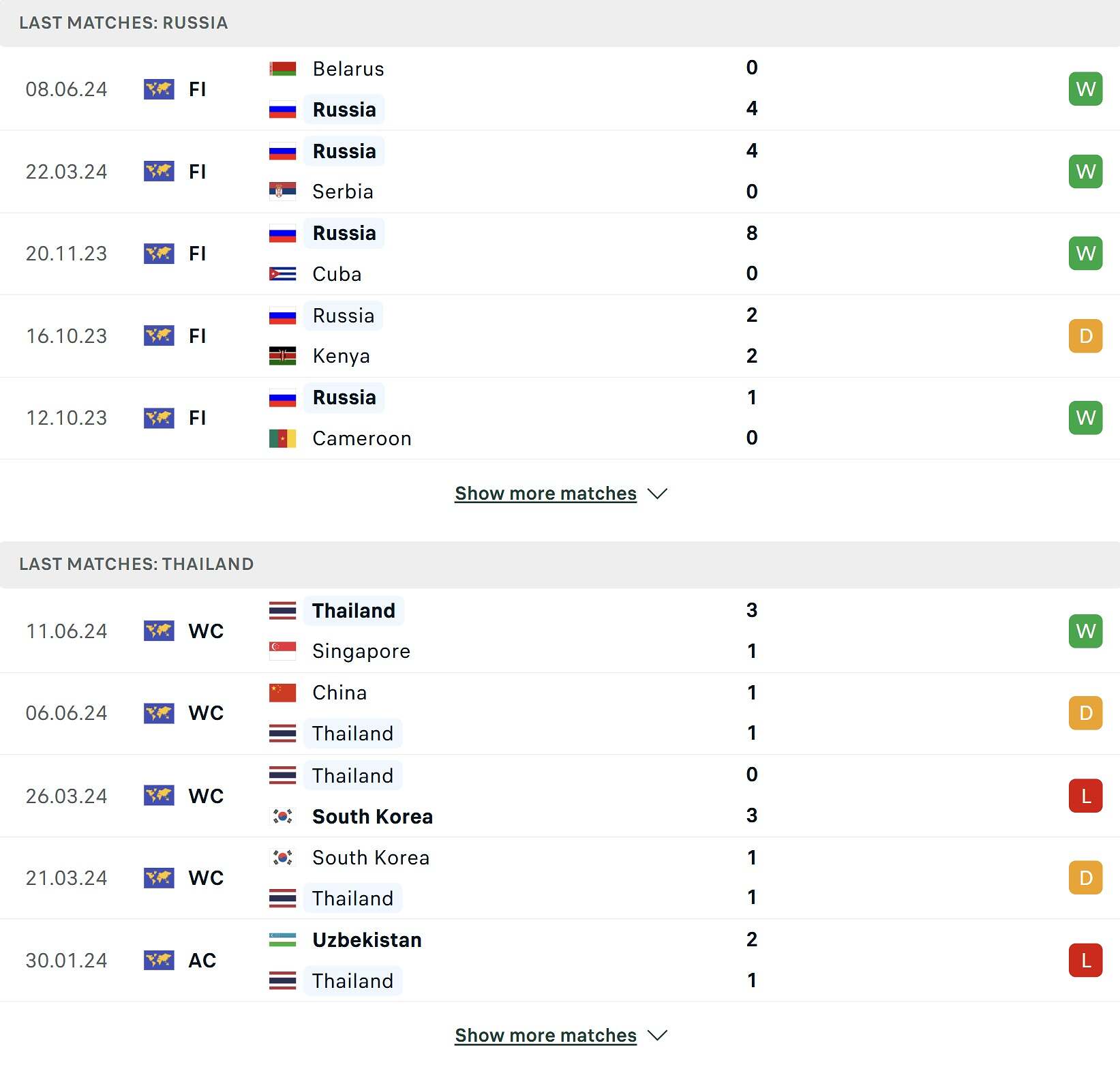The width and height of the screenshot is (1120, 1069).
Task: Open Show more matches link under Thailand
Action: (x=545, y=1036)
